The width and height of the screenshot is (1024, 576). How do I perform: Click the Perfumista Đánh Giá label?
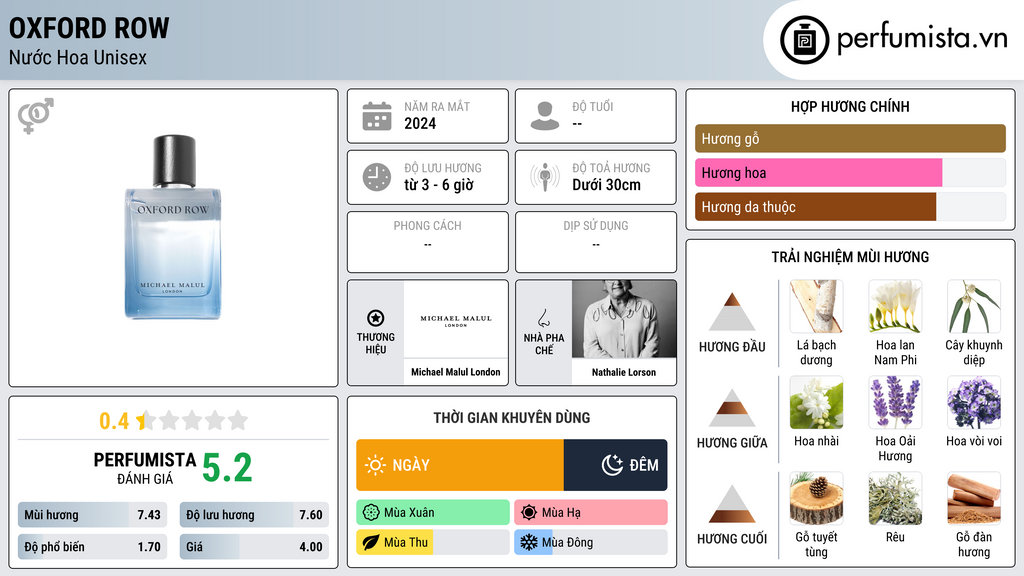145,468
